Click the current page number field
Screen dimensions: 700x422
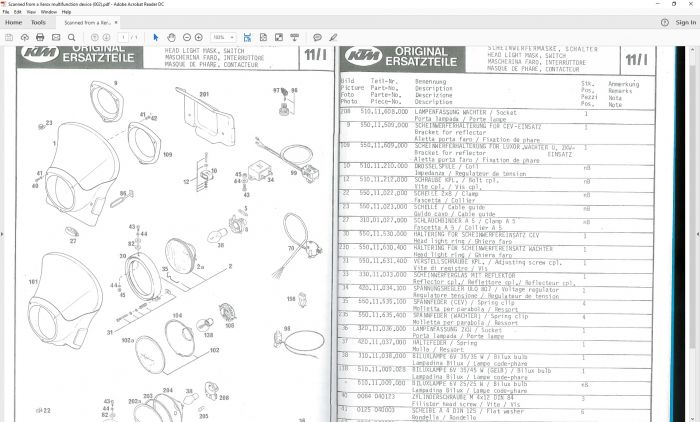(x=121, y=37)
